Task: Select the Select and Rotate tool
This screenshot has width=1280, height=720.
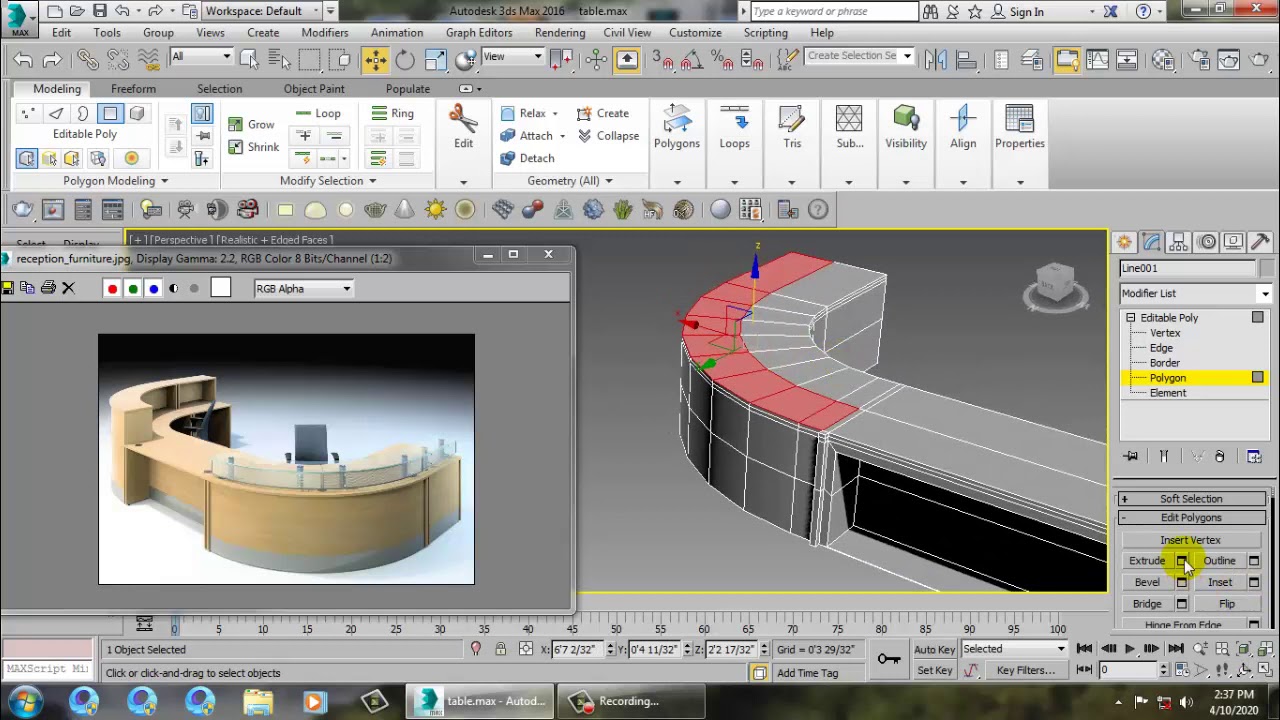Action: click(x=405, y=60)
